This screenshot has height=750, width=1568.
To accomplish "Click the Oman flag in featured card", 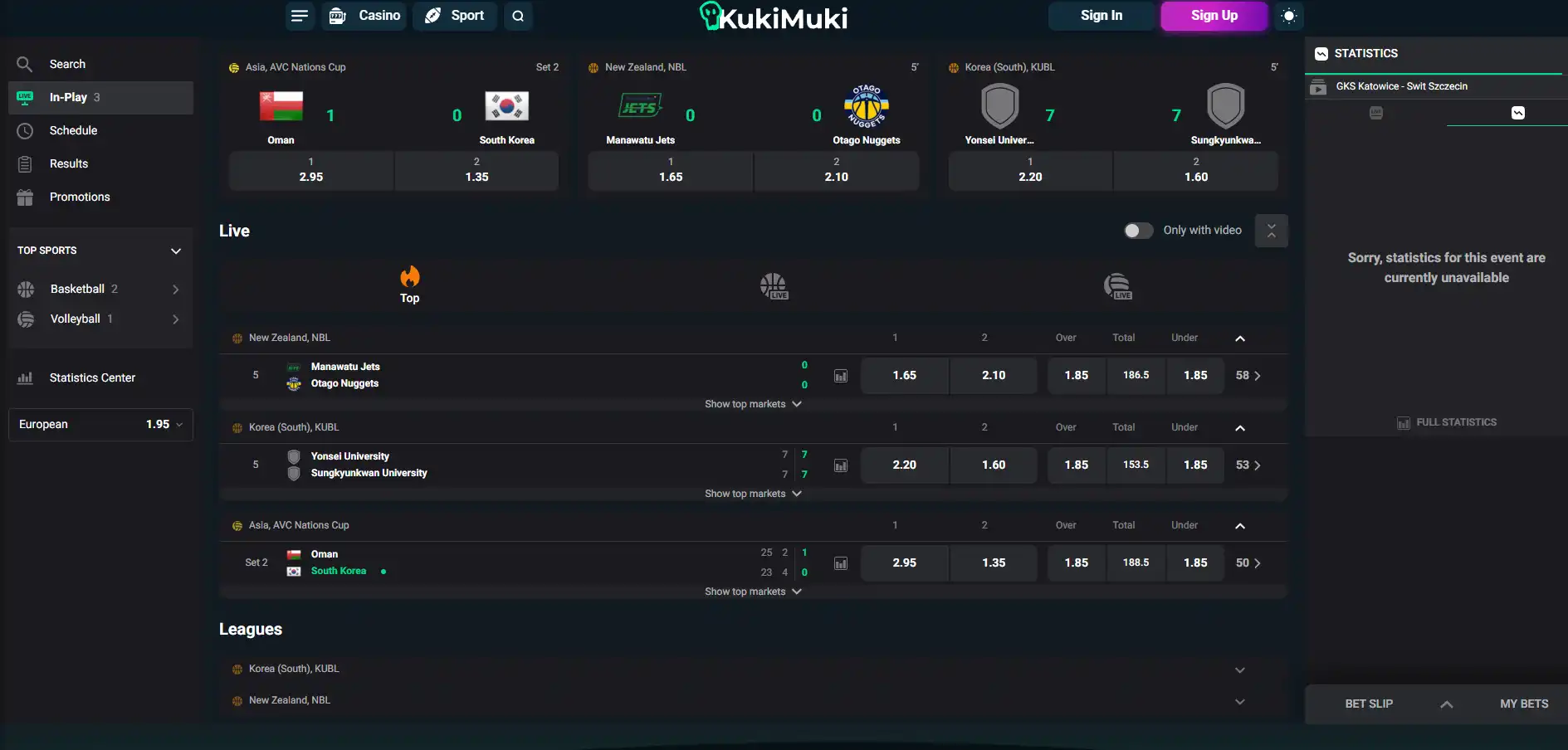I will 281,106.
